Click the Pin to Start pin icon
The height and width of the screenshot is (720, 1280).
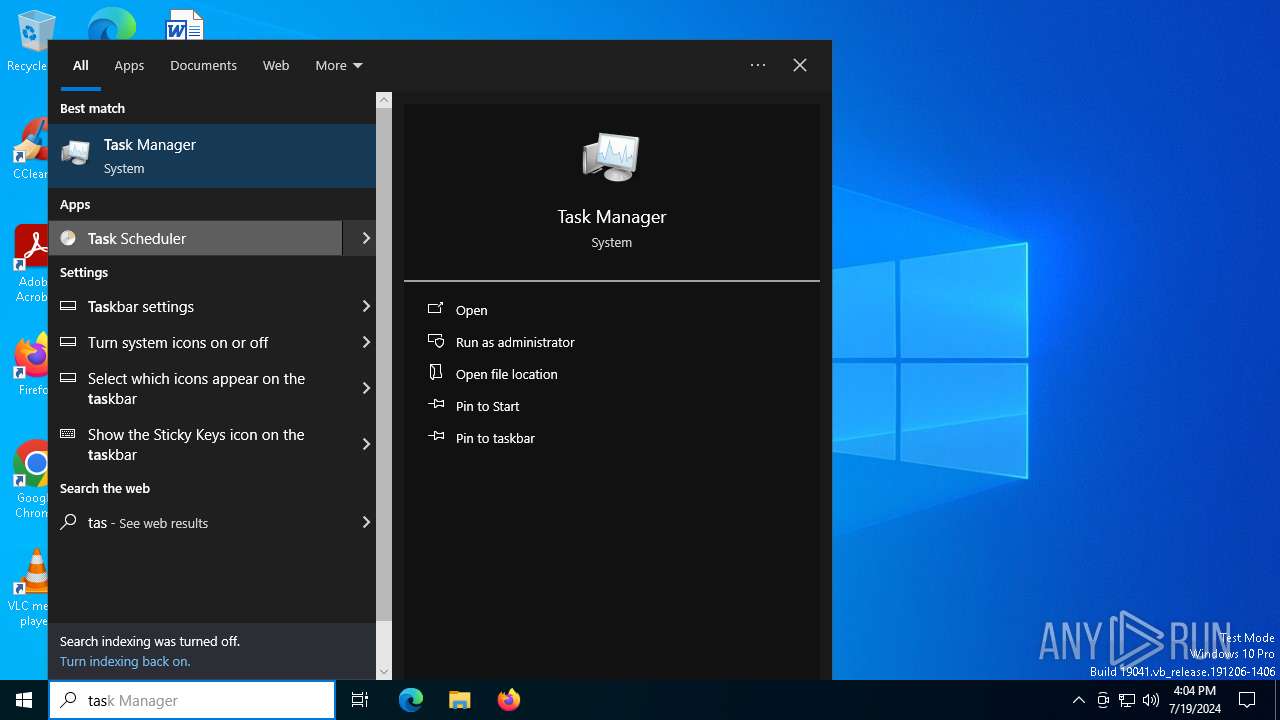click(436, 405)
